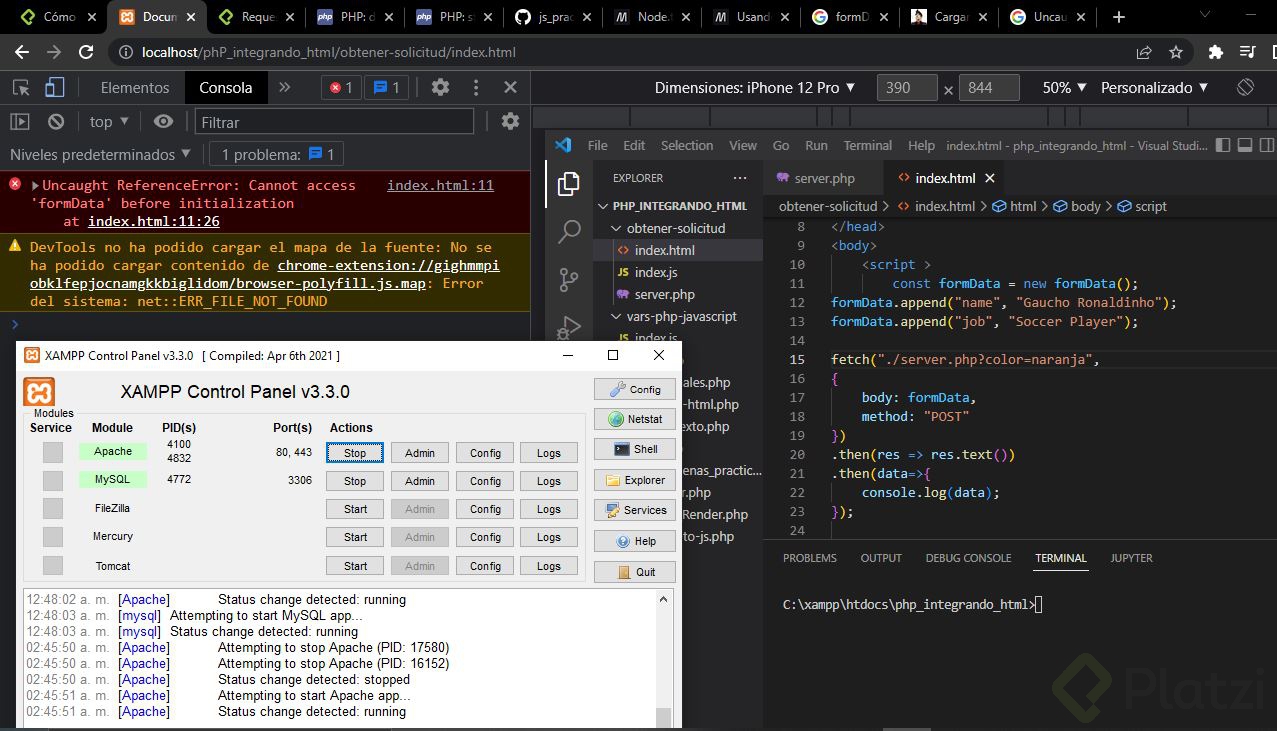Click the VS Code Explorer files icon
The width and height of the screenshot is (1277, 731).
tap(569, 184)
